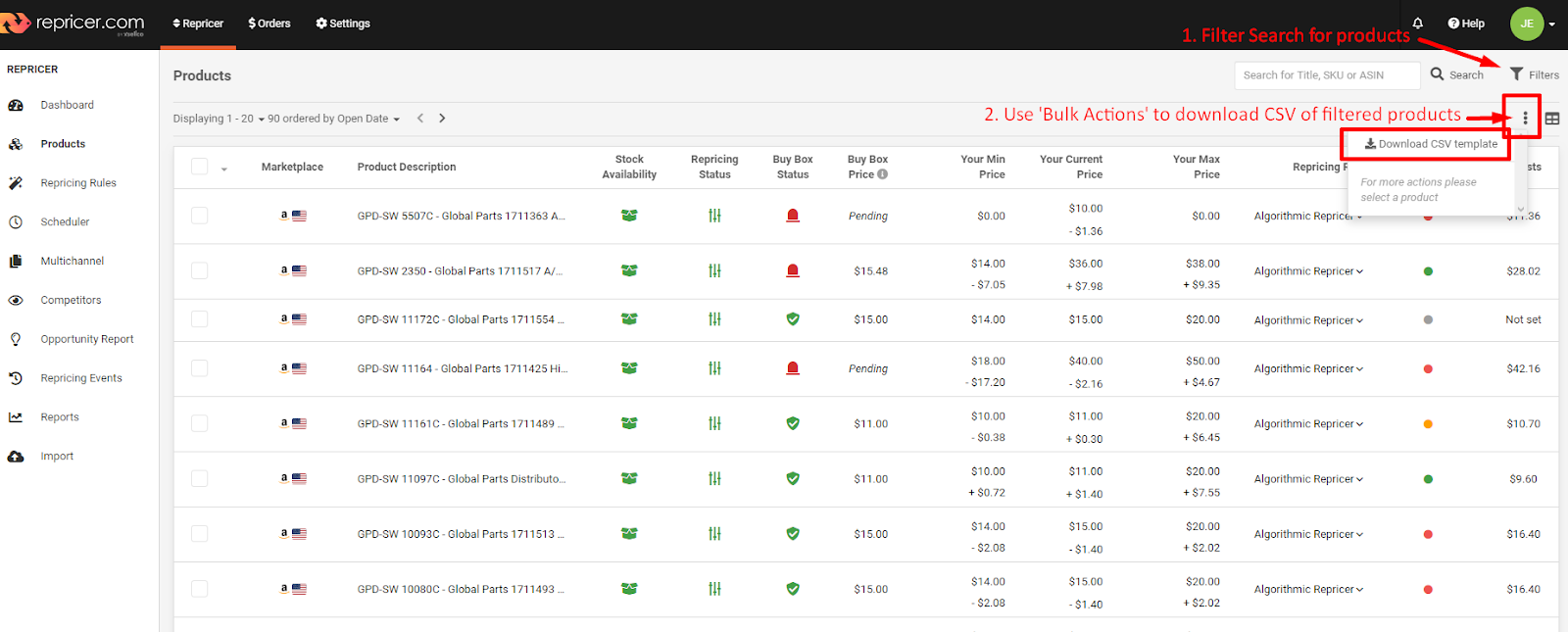Click the Multichannel sidebar icon
The width and height of the screenshot is (1568, 632).
click(x=16, y=261)
